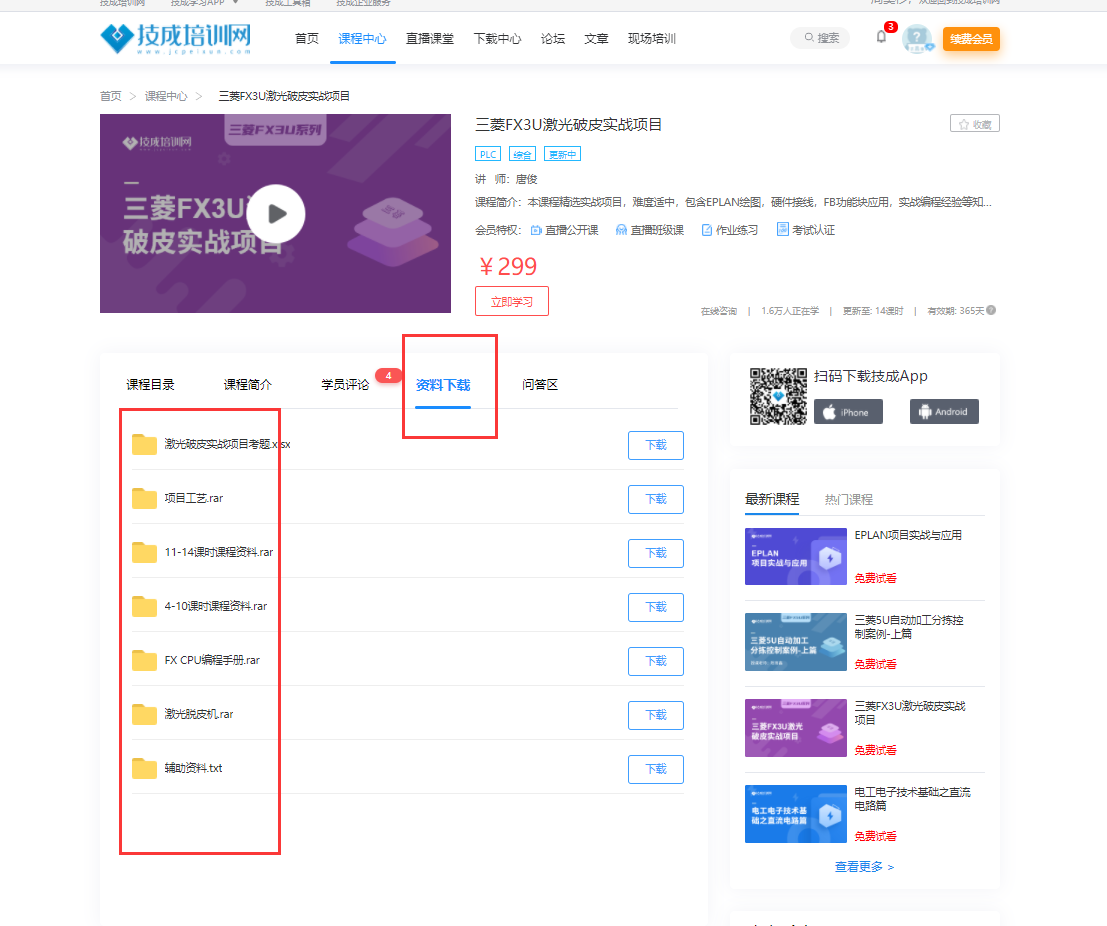Viewport: 1107px width, 926px height.
Task: Click the 立即学习 button
Action: (512, 301)
